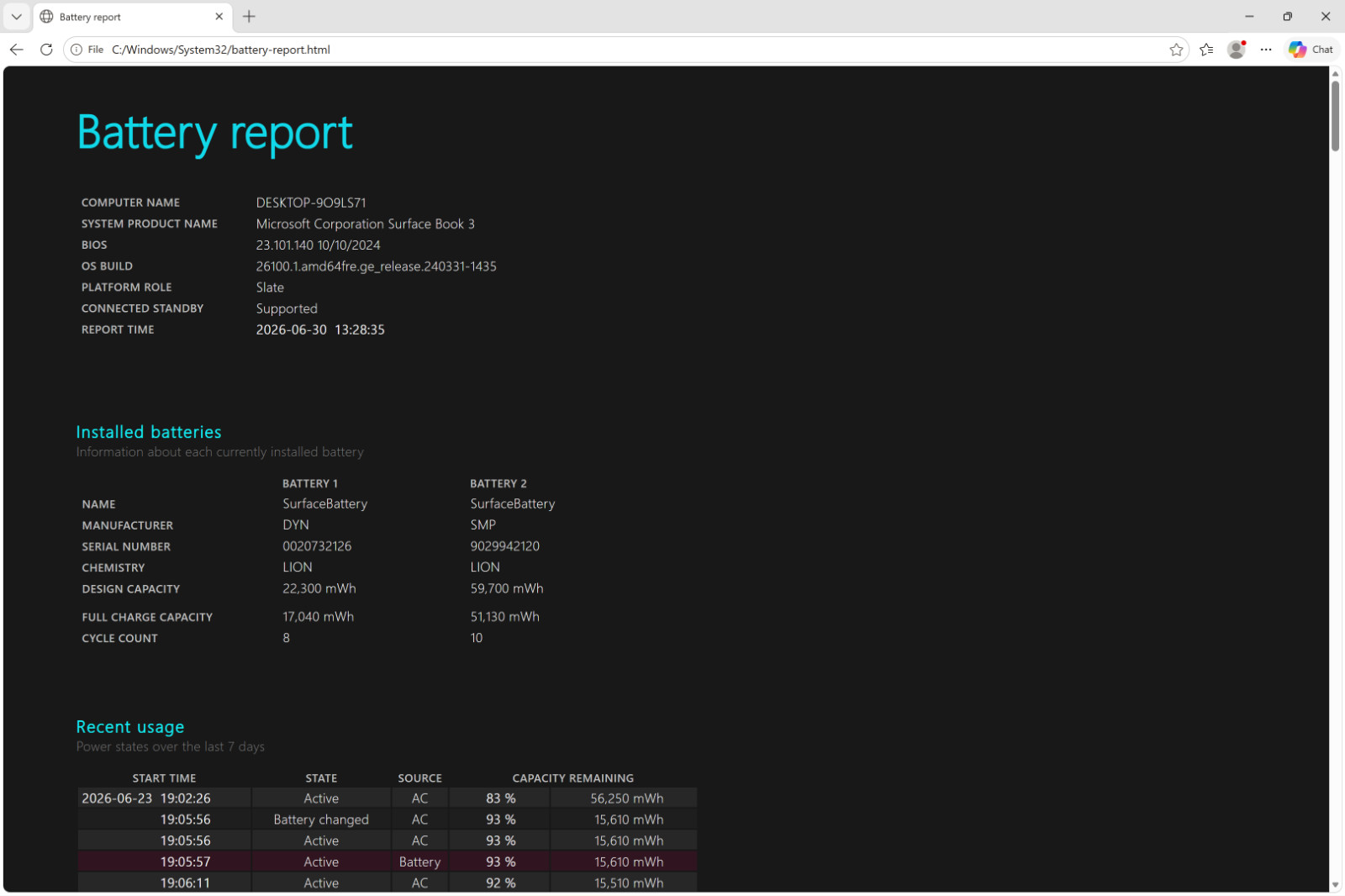Open the favorites list icon
Viewport: 1345px width, 896px height.
[1206, 50]
